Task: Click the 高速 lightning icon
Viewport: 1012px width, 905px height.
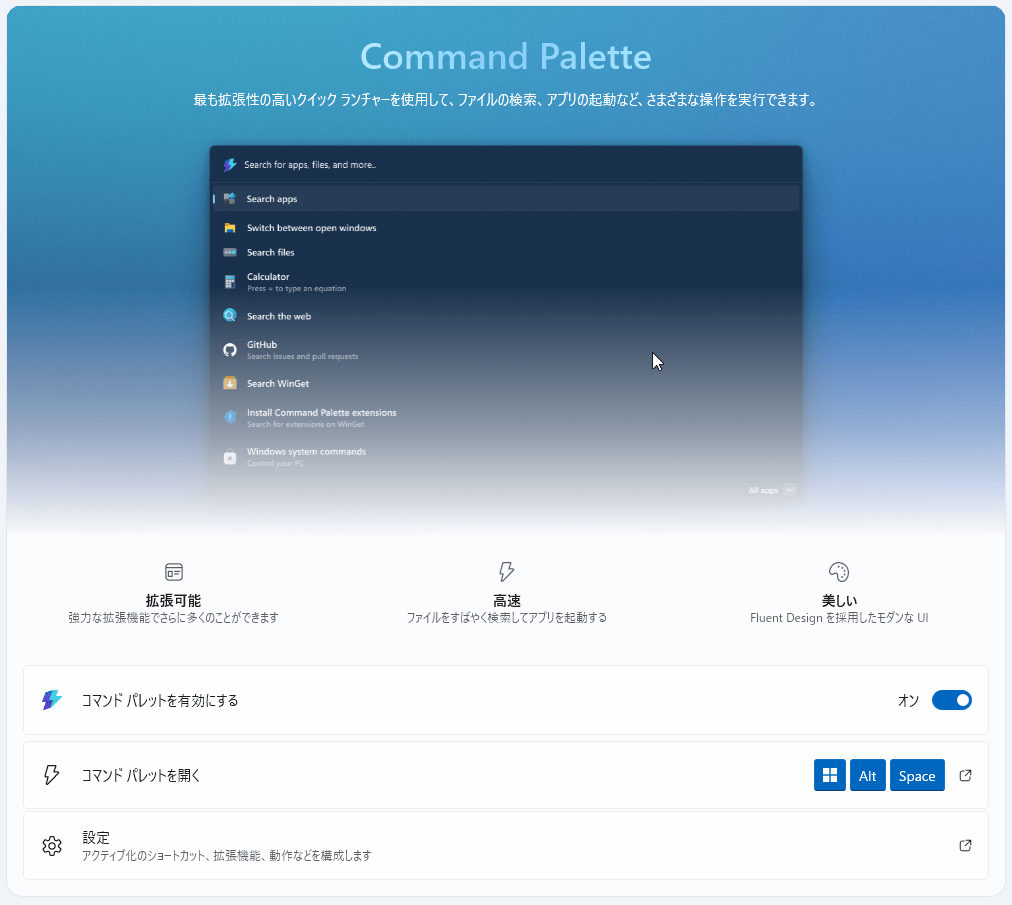Action: (x=506, y=572)
